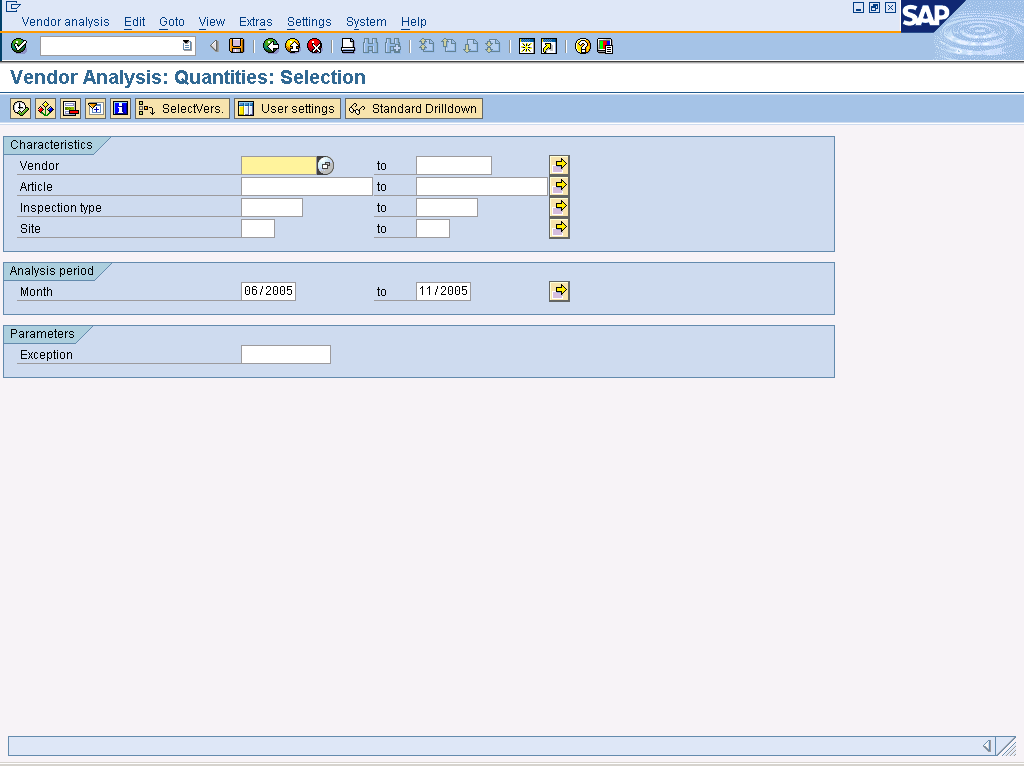This screenshot has width=1024, height=766.
Task: Open Help via the question mark icon
Action: (x=583, y=46)
